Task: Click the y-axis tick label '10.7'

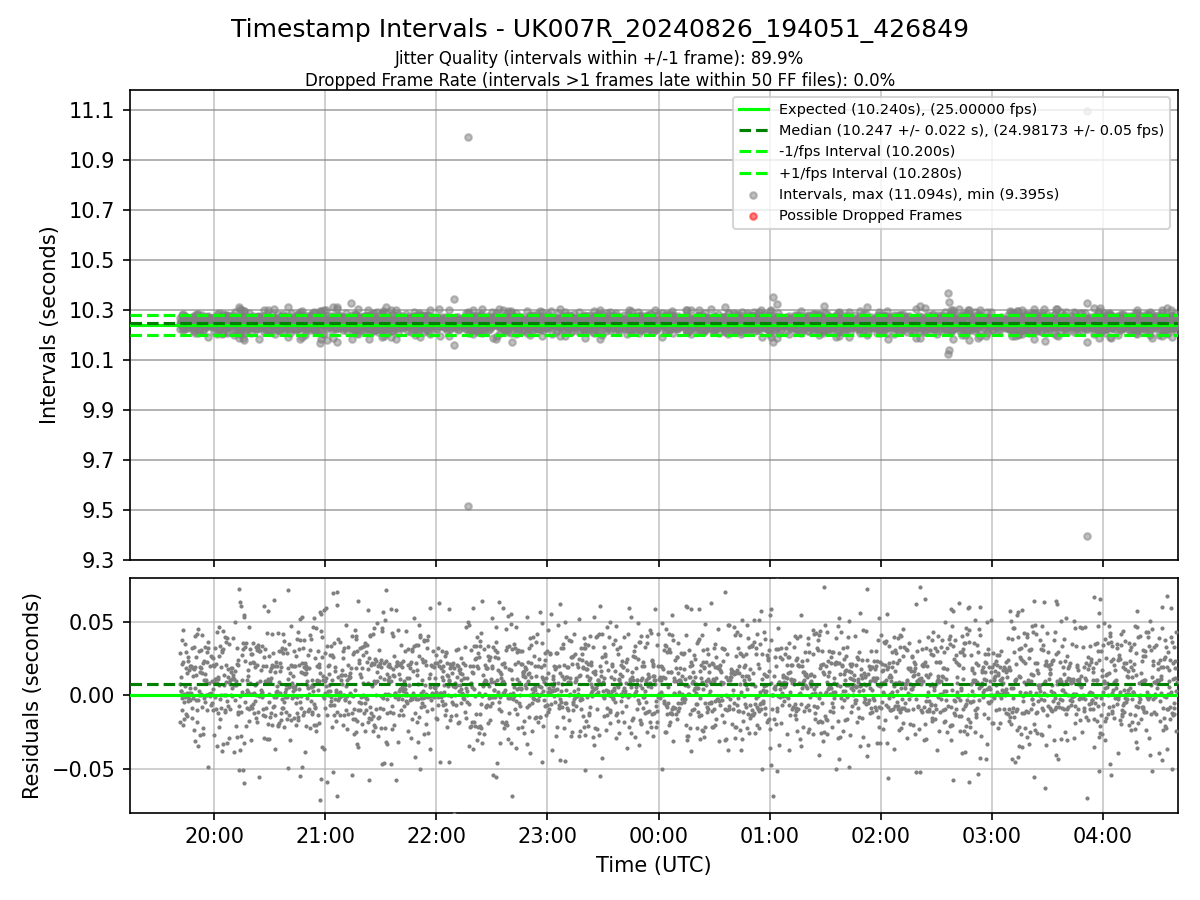Action: (x=90, y=210)
